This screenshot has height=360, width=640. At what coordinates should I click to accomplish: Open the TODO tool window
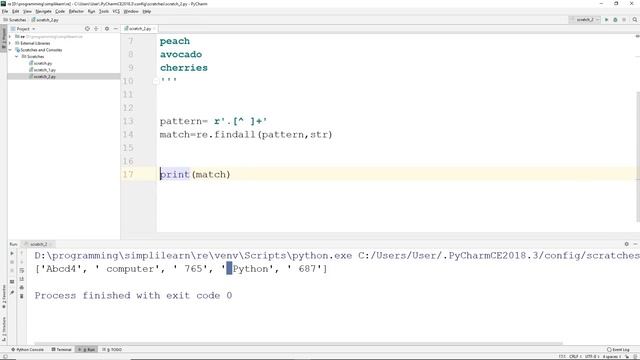[x=112, y=350]
